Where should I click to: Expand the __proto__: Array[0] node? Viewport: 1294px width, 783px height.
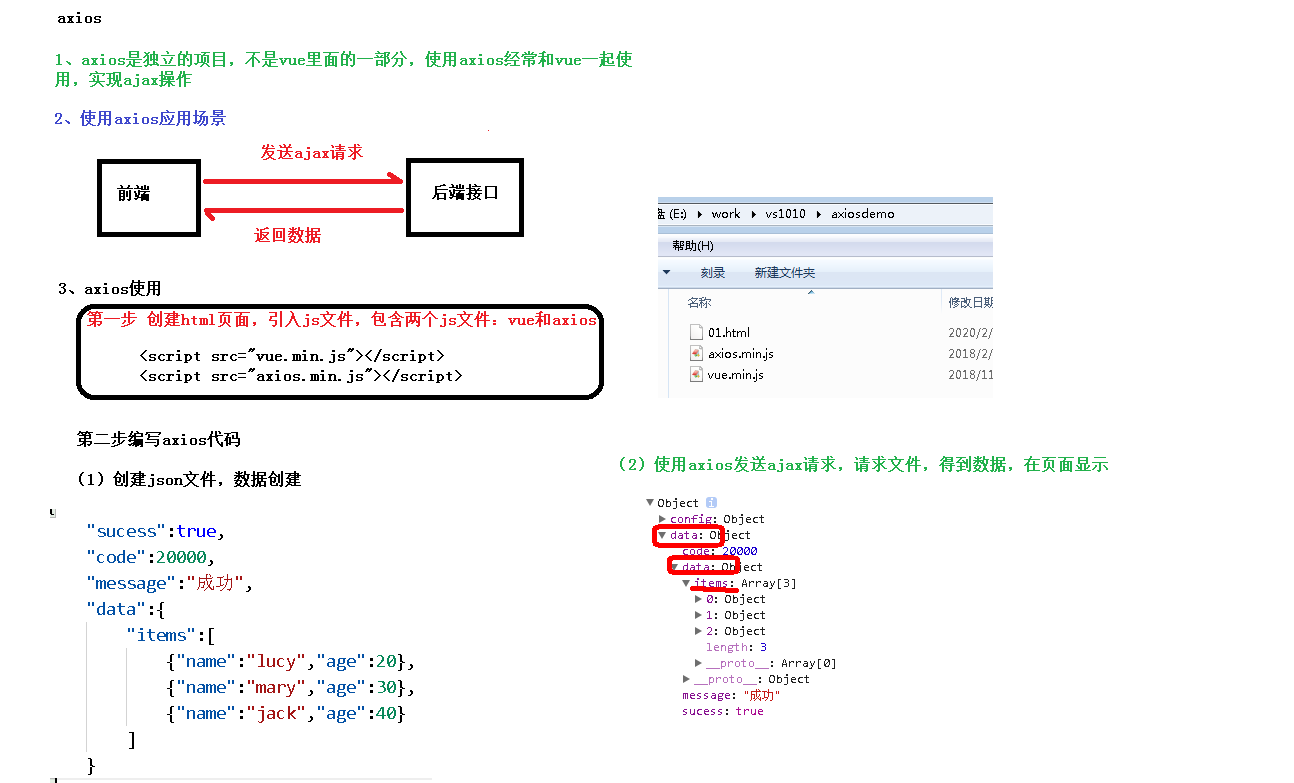click(x=699, y=663)
